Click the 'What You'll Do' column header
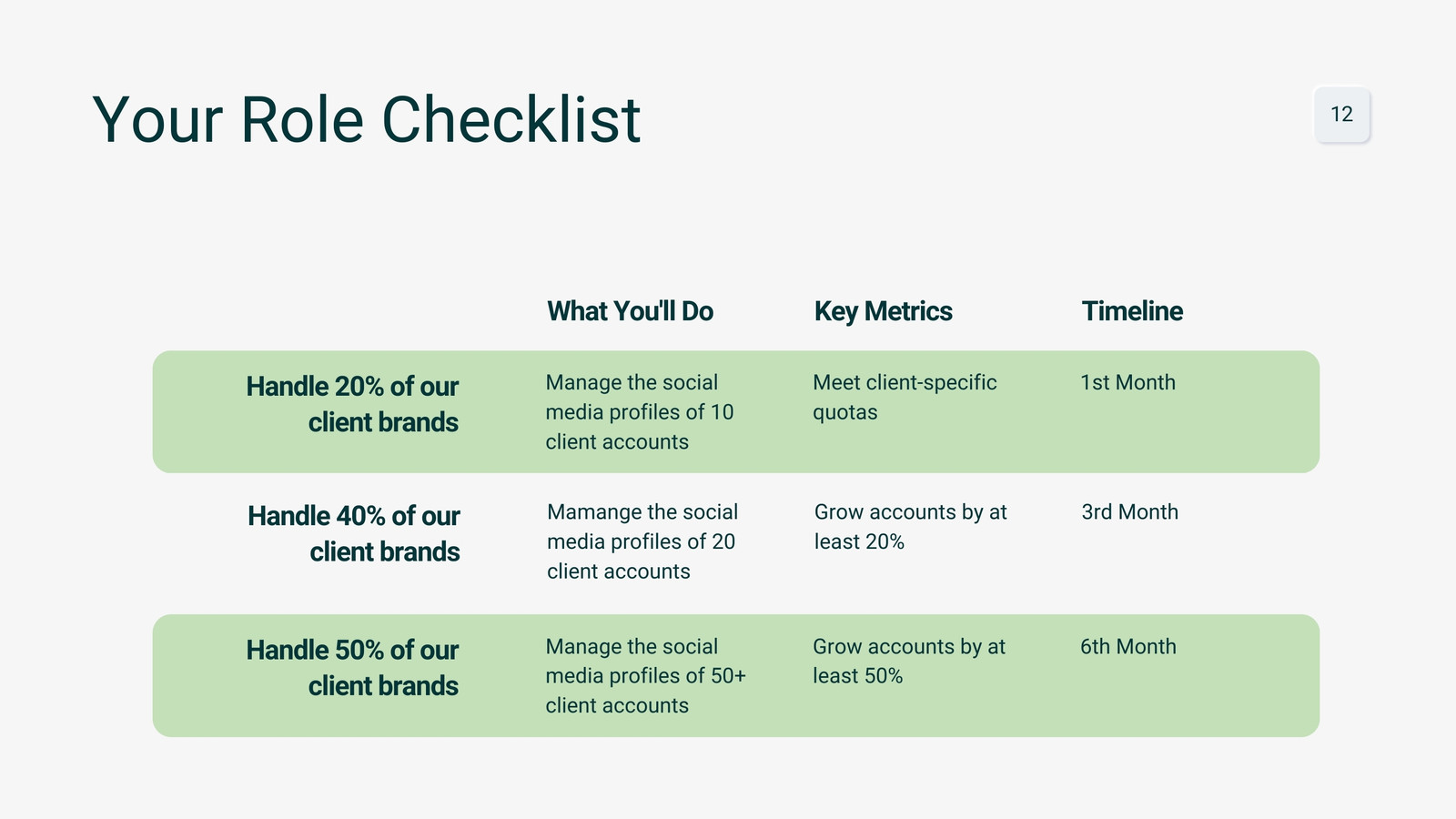The width and height of the screenshot is (1456, 819). click(630, 311)
